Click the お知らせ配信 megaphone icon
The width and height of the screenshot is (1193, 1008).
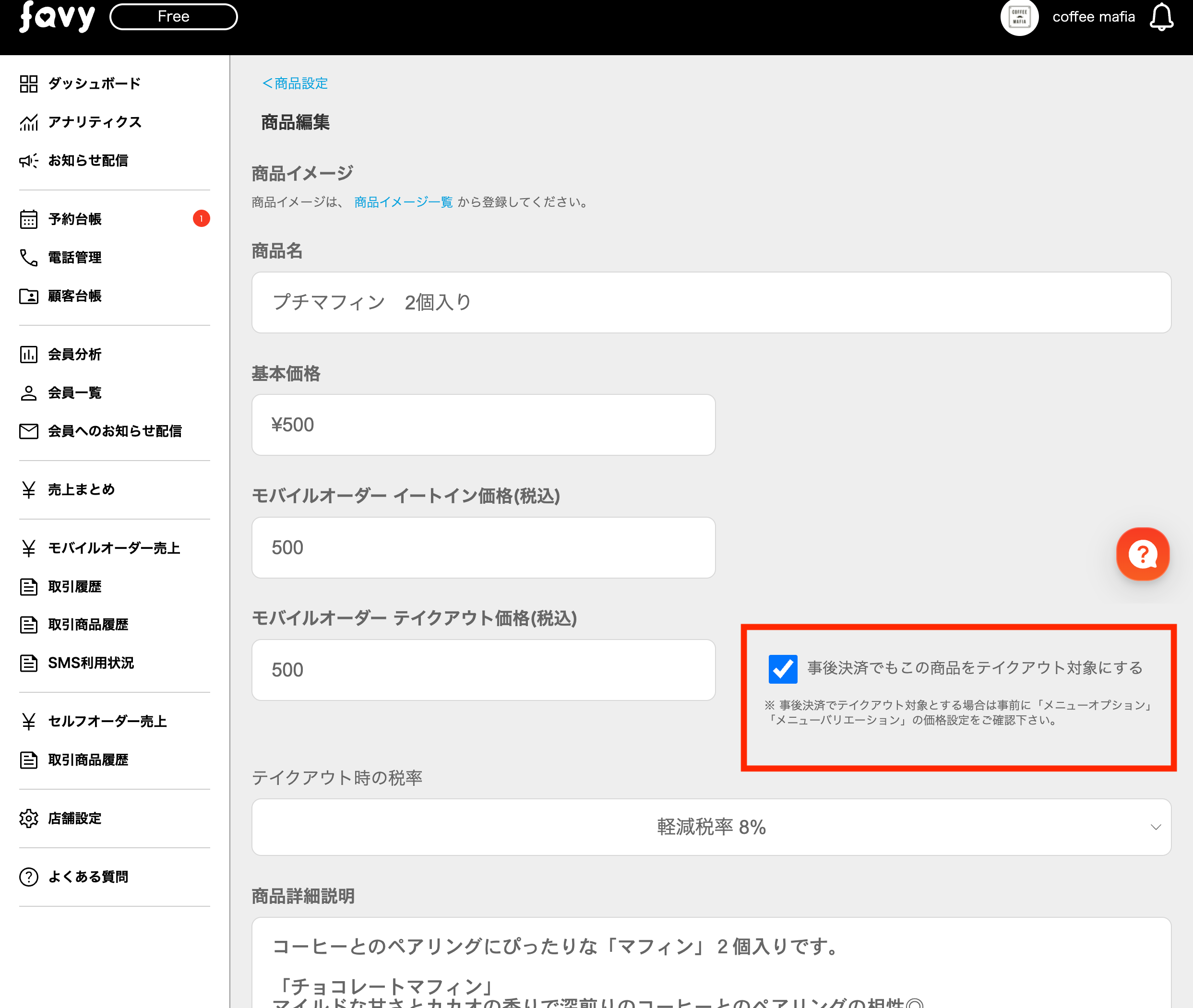29,161
